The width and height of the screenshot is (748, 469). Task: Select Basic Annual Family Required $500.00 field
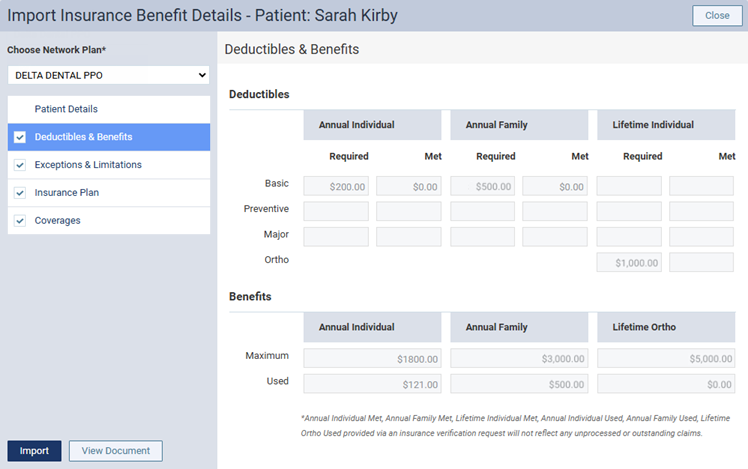point(483,186)
